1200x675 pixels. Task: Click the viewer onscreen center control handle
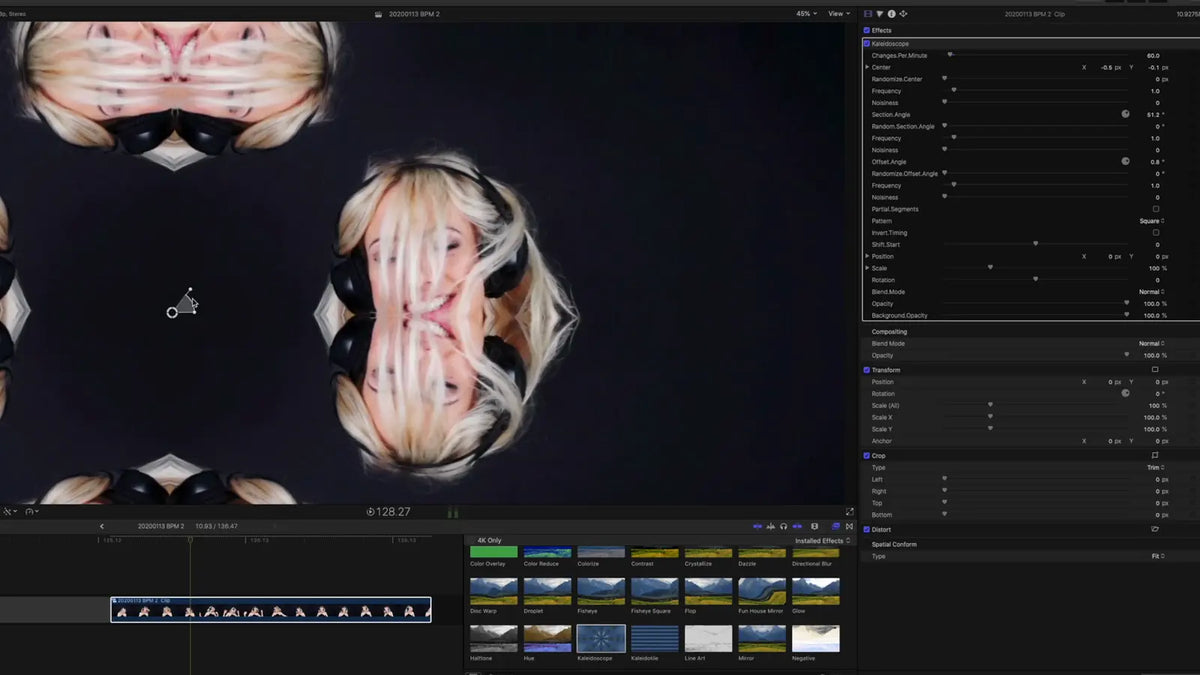coord(172,312)
